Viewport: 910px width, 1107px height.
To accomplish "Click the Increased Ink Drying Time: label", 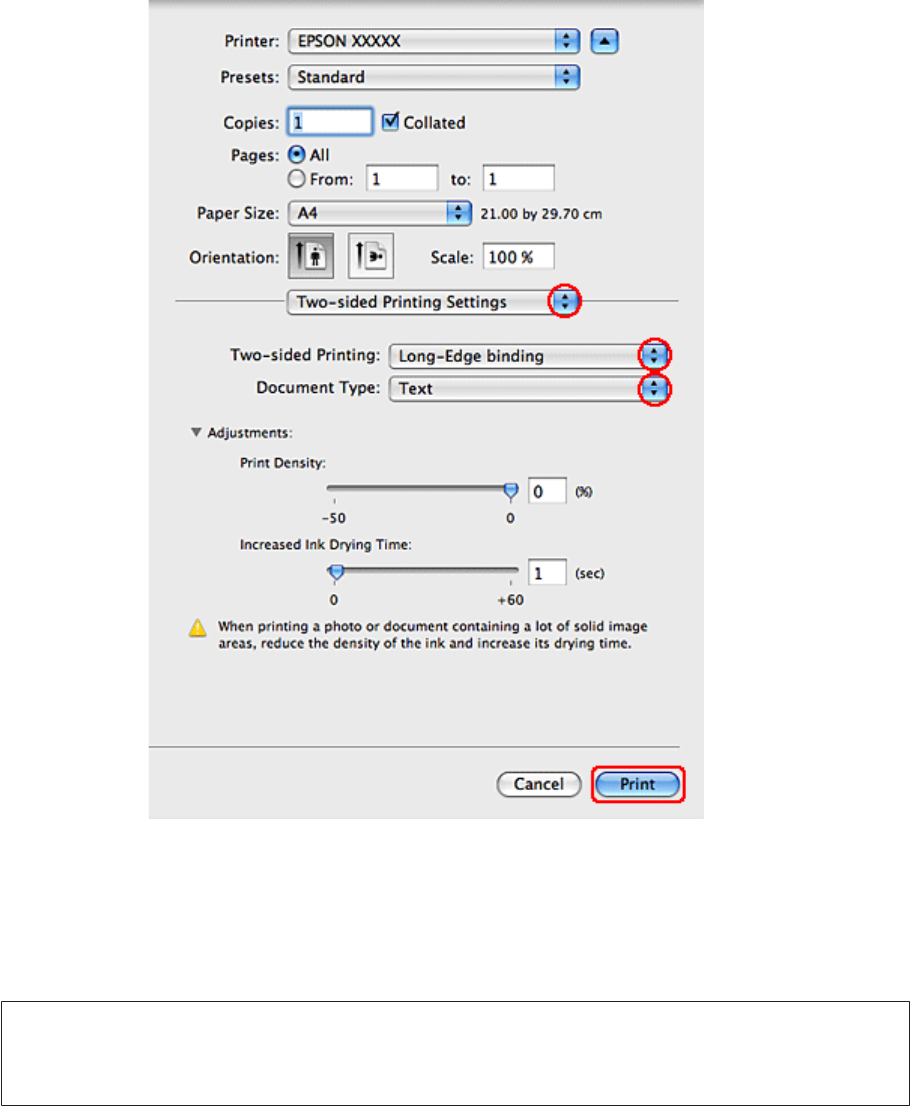I will pos(325,545).
